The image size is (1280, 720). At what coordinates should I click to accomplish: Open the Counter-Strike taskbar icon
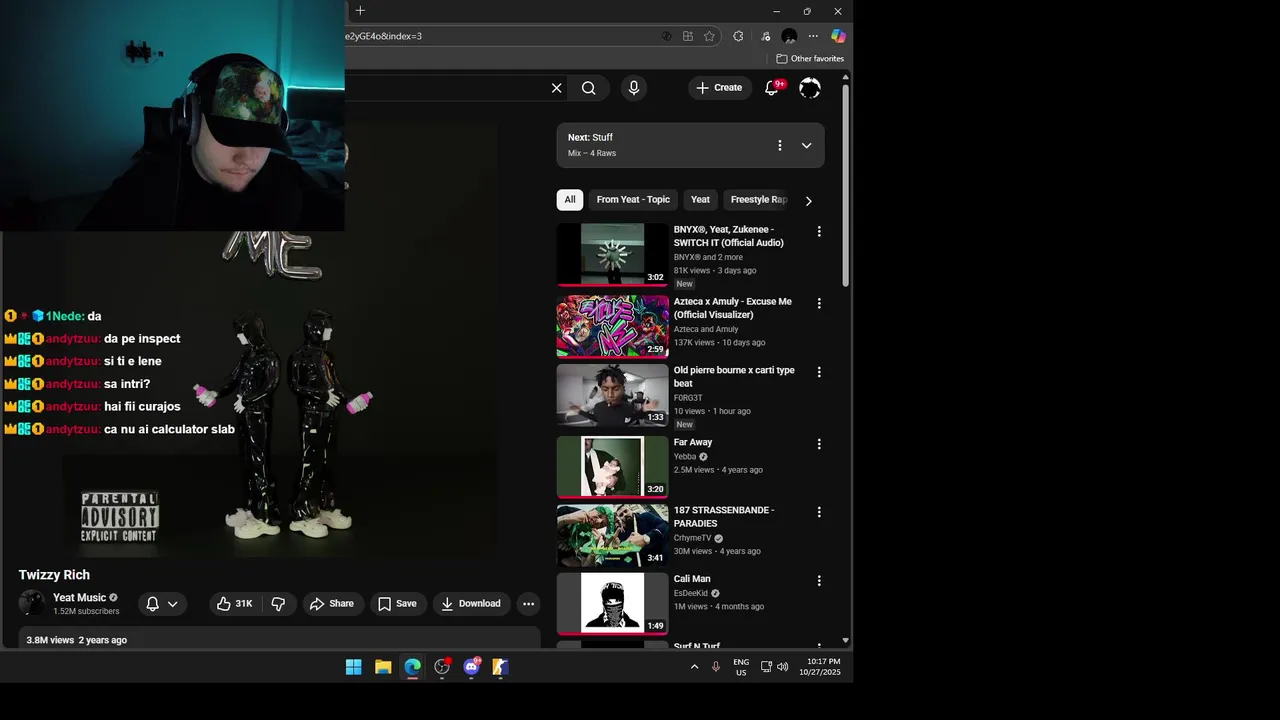500,667
